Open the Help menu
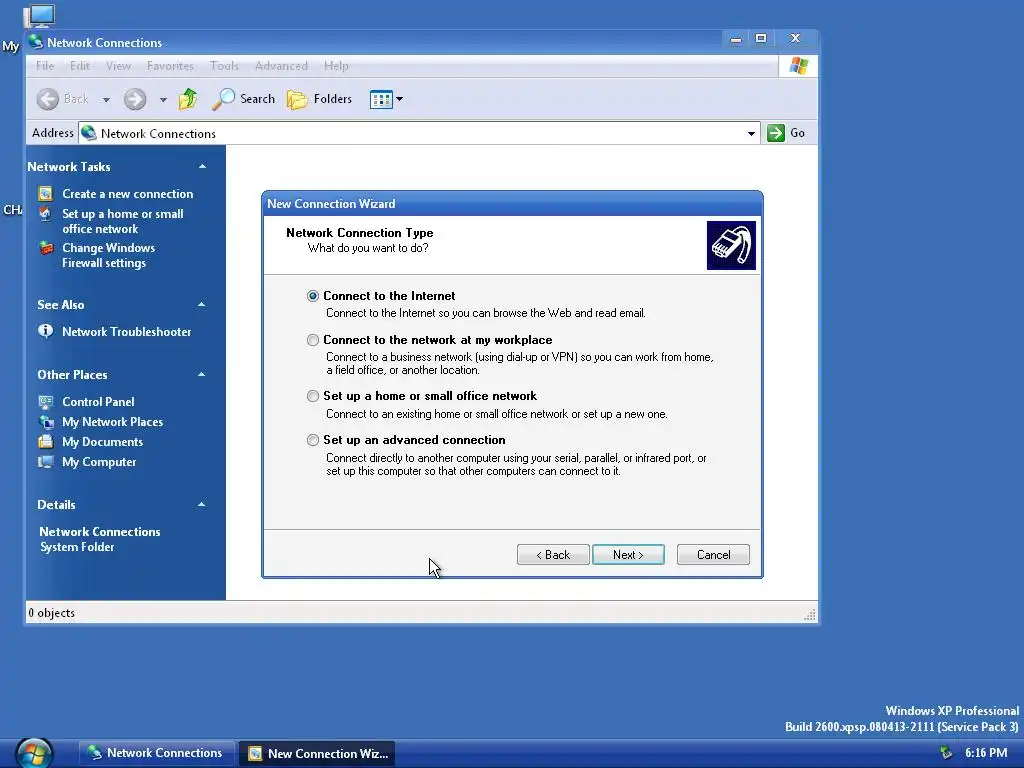Image resolution: width=1024 pixels, height=768 pixels. tap(336, 66)
